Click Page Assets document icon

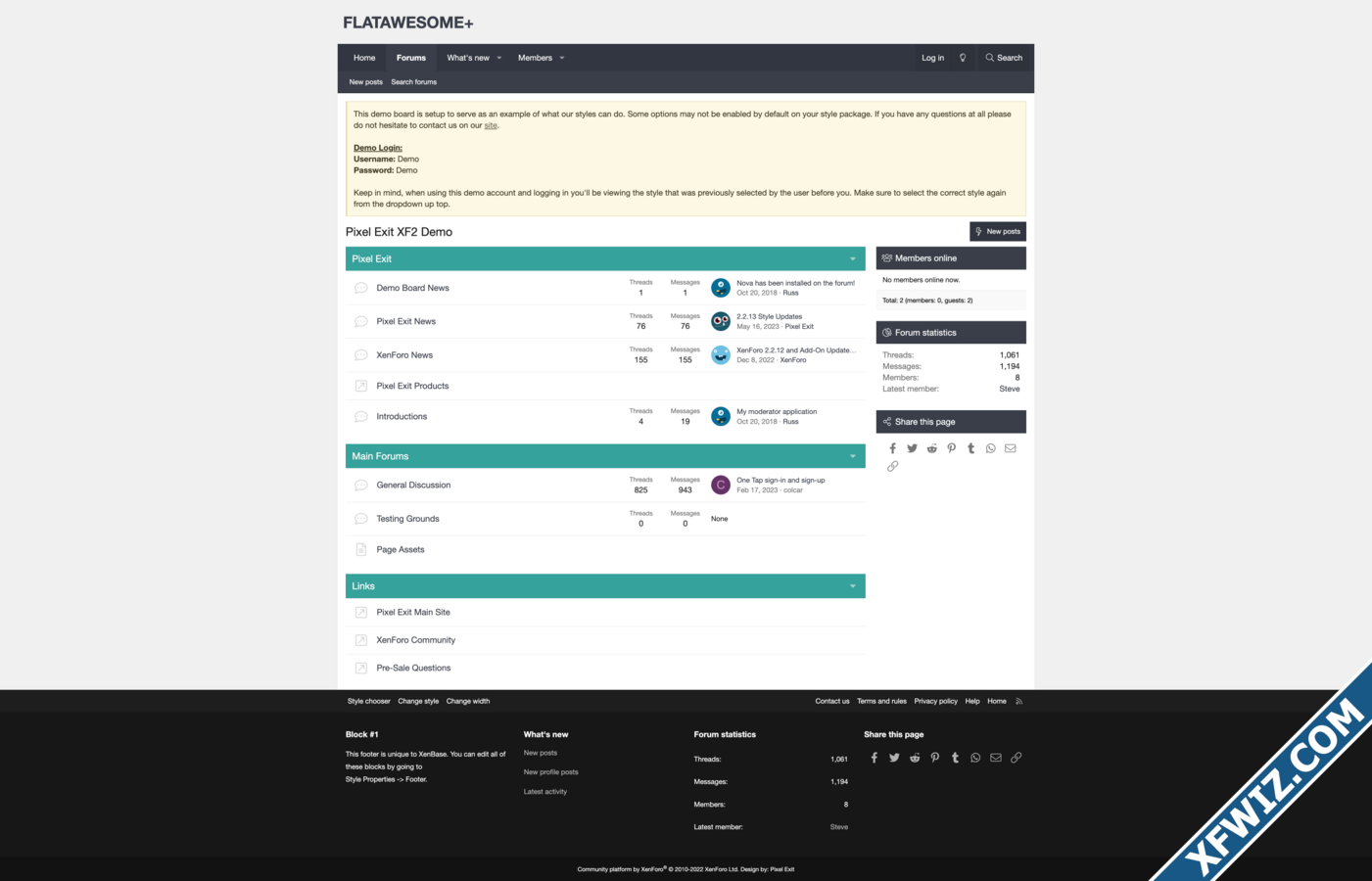(361, 549)
